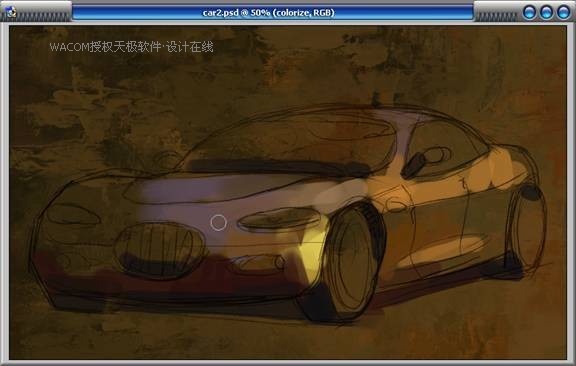Click the circular brush cursor on the hood

[x=218, y=223]
